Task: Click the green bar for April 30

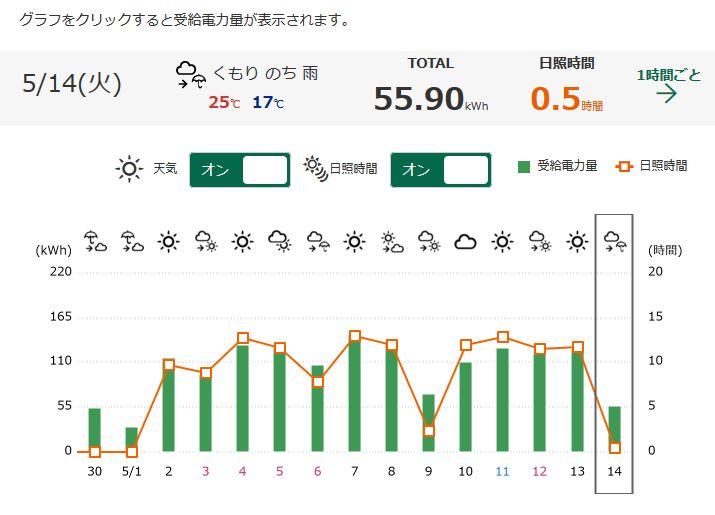Action: [x=94, y=430]
